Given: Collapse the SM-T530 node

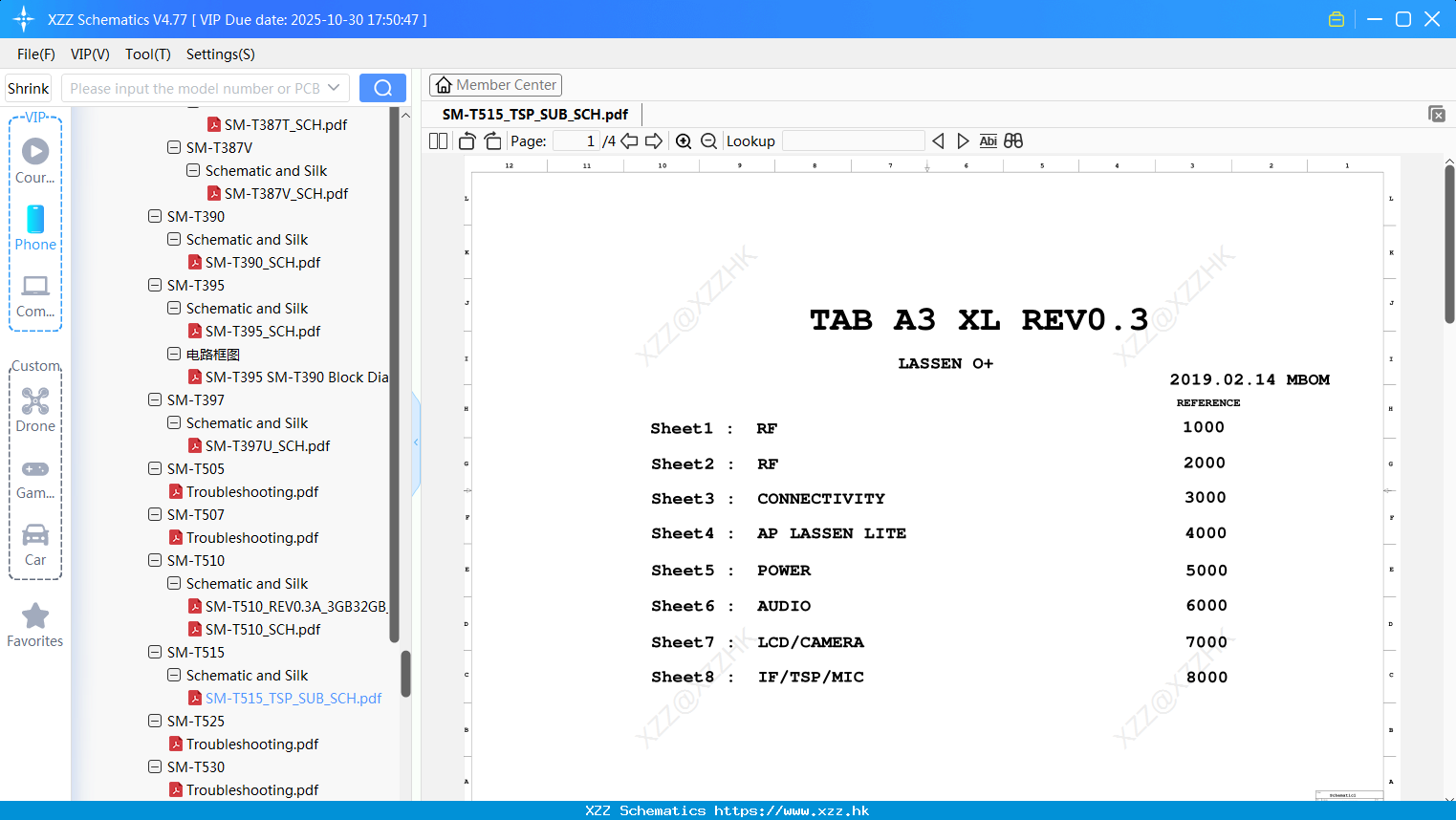Looking at the screenshot, I should (155, 766).
